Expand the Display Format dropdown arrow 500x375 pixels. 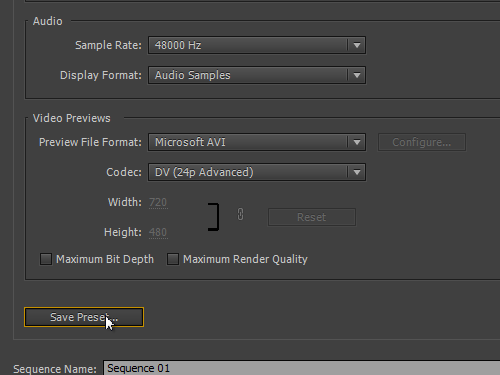click(x=357, y=75)
